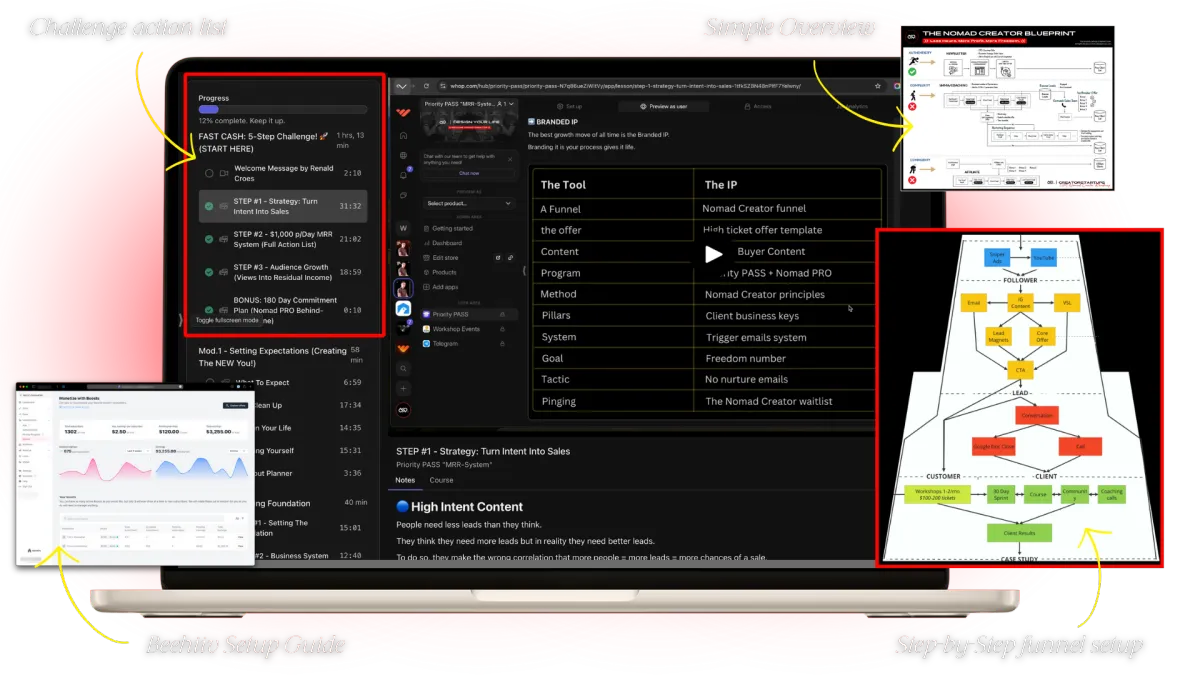The image size is (1200, 675).
Task: Collapse FAST CASH 5-Step Challenge module
Action: click(x=283, y=142)
